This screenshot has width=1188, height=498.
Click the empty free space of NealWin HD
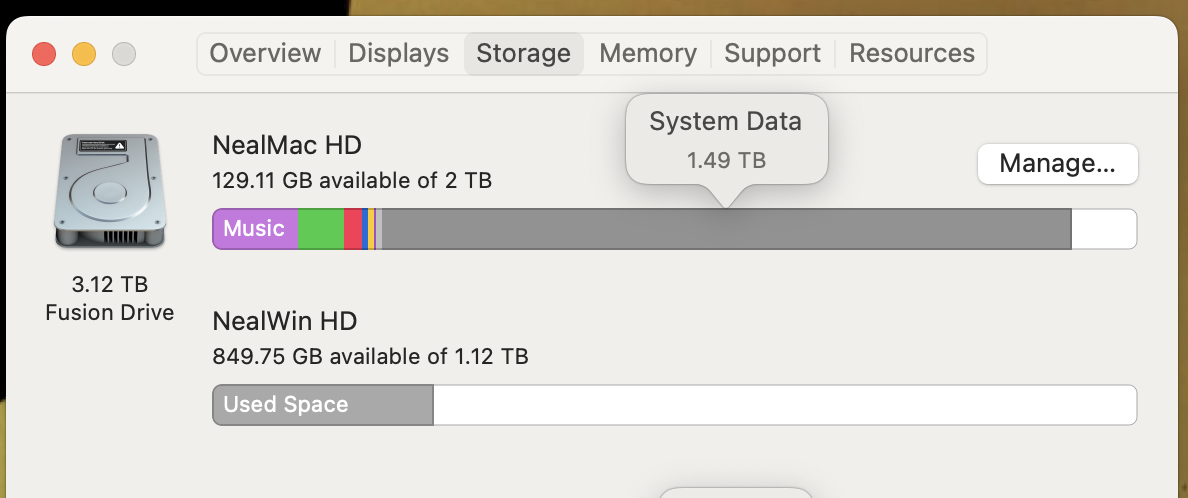(784, 405)
